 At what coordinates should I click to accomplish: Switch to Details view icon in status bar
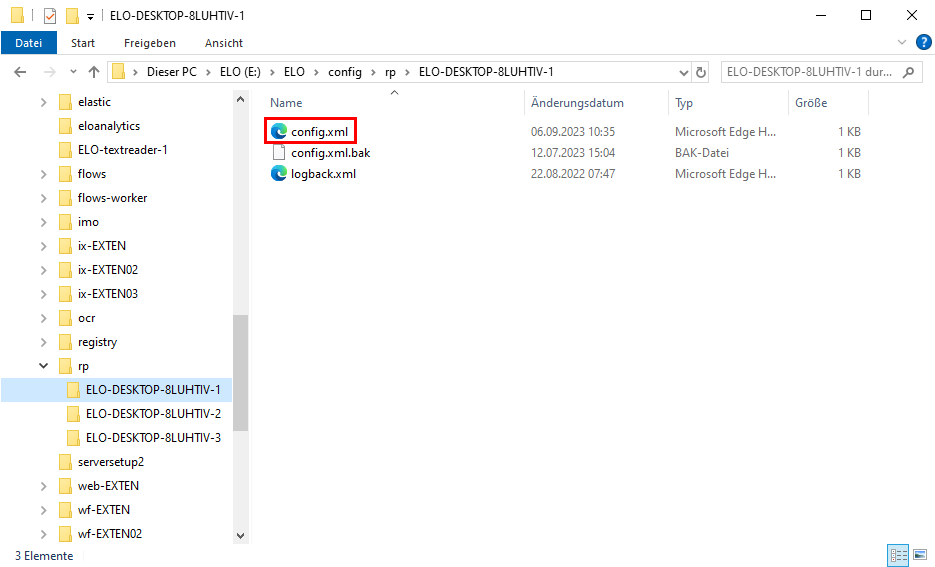[898, 555]
